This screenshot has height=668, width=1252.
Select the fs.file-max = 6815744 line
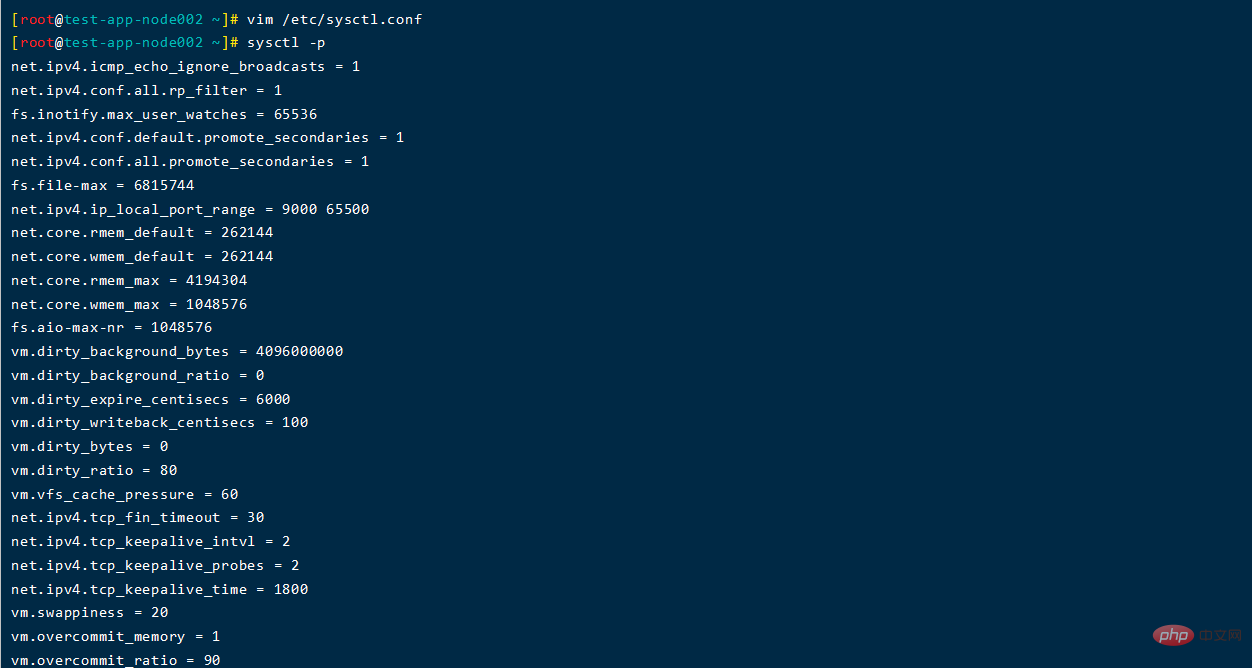(x=103, y=185)
